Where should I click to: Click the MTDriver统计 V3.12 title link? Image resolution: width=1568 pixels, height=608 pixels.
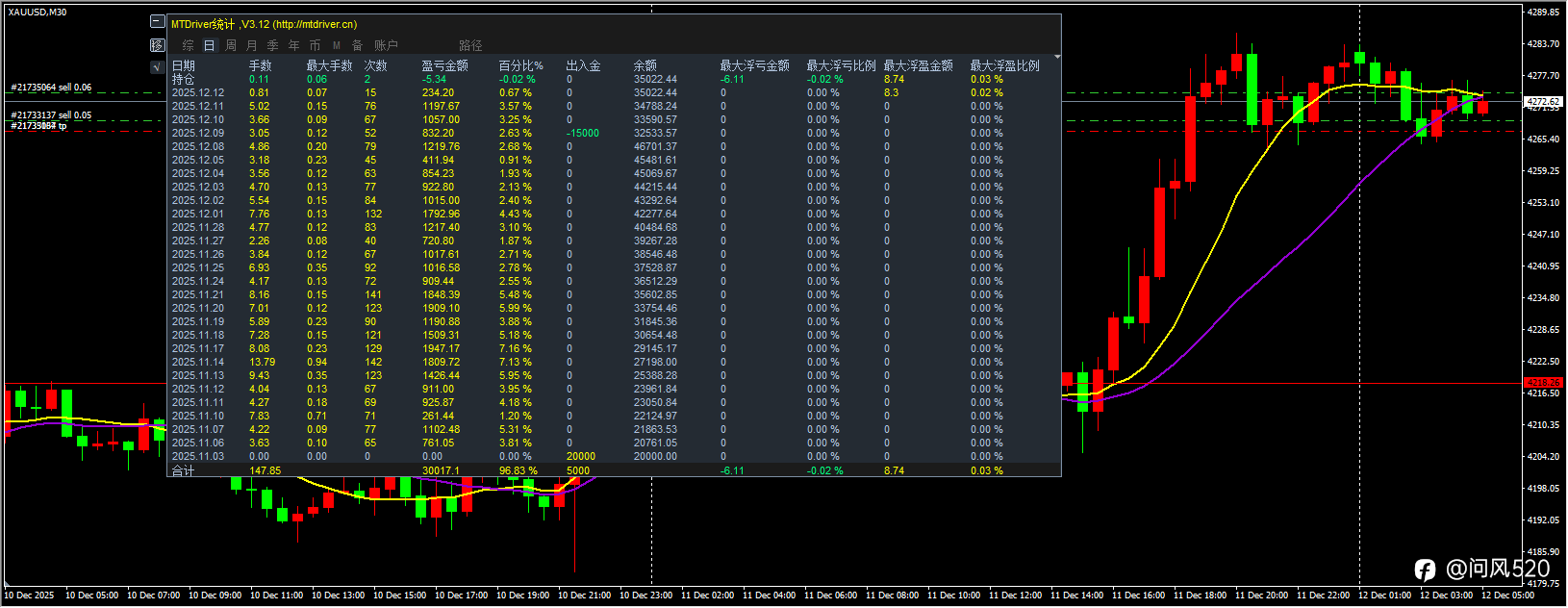[x=264, y=24]
